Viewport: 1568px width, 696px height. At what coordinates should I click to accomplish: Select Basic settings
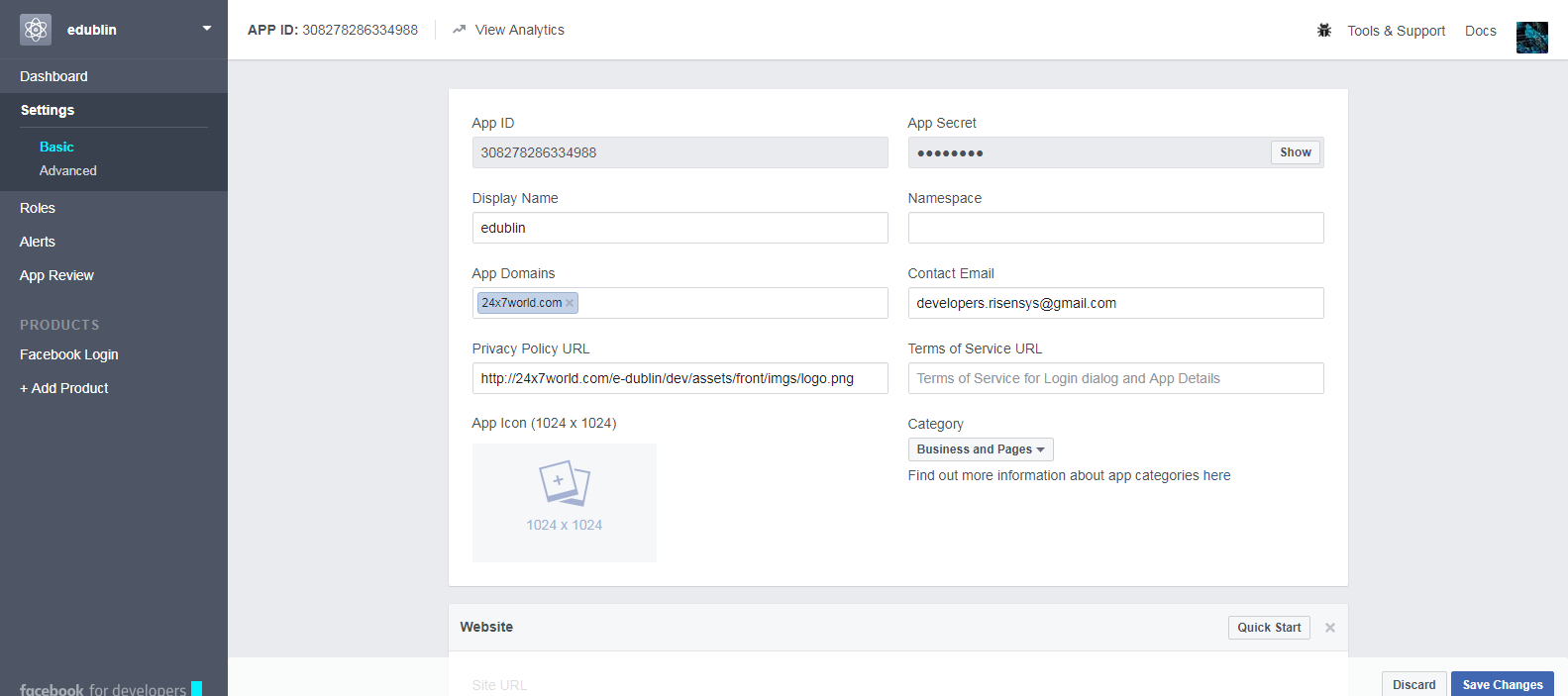point(56,147)
